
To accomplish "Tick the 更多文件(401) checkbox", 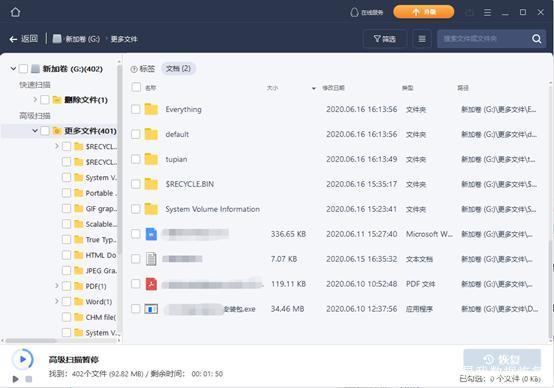I will tap(45, 131).
